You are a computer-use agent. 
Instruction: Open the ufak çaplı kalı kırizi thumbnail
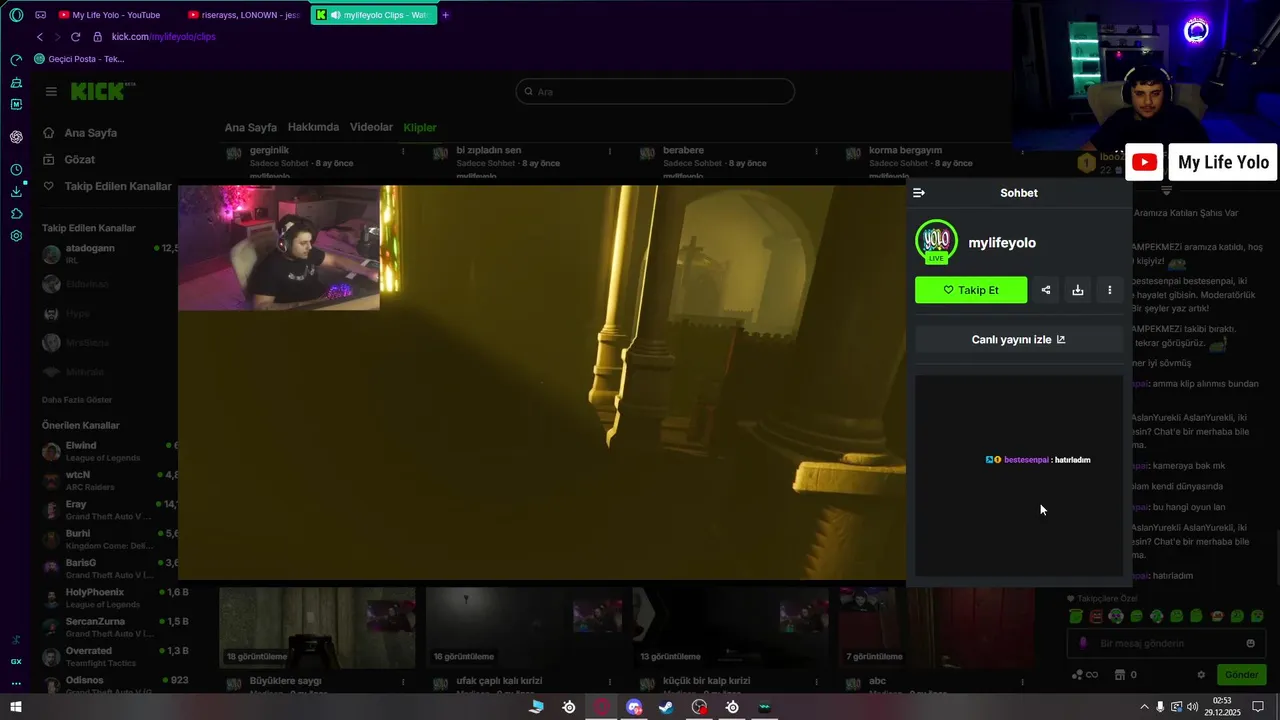coord(524,627)
